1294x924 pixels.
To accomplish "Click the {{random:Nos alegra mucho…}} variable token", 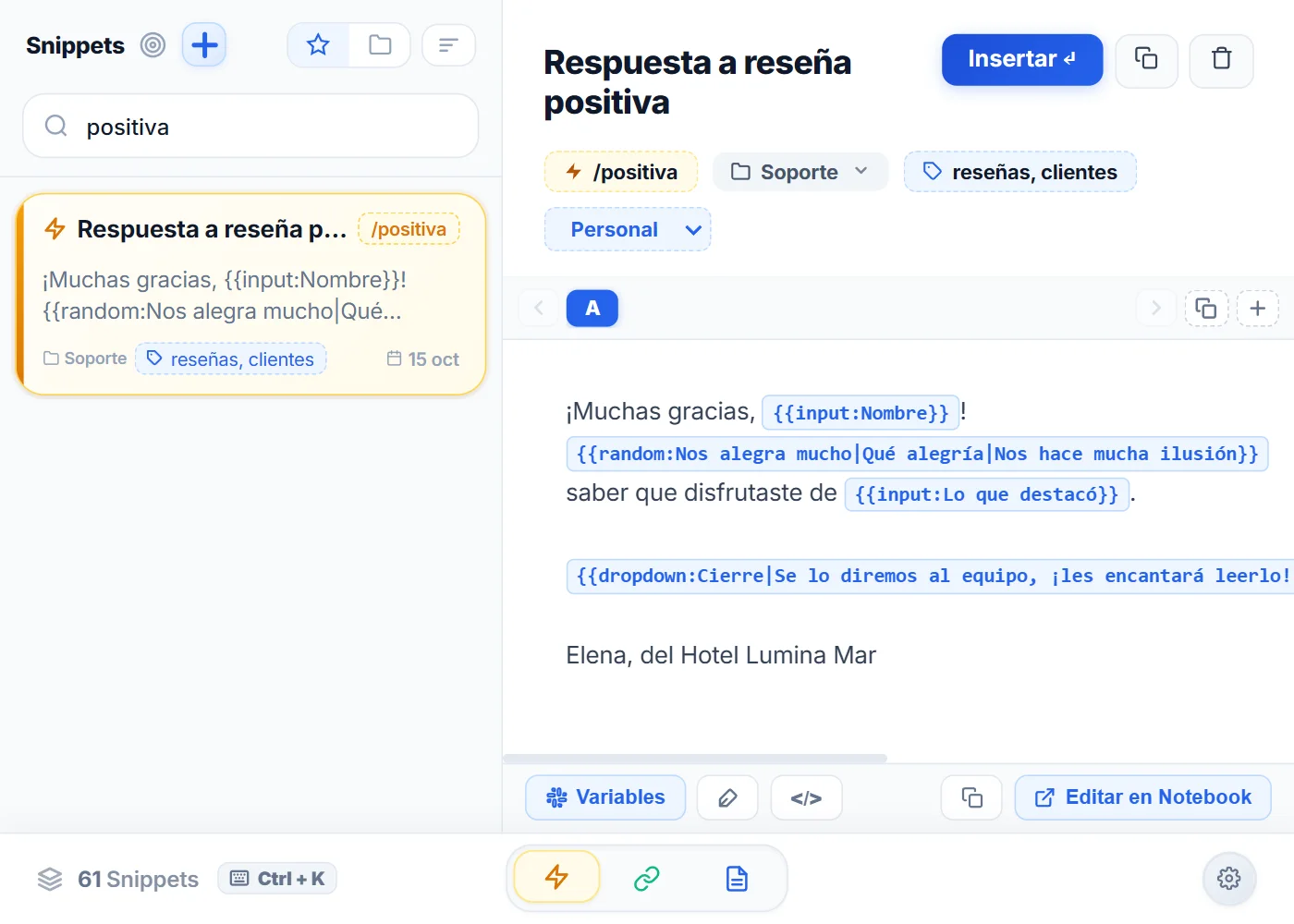I will coord(917,454).
